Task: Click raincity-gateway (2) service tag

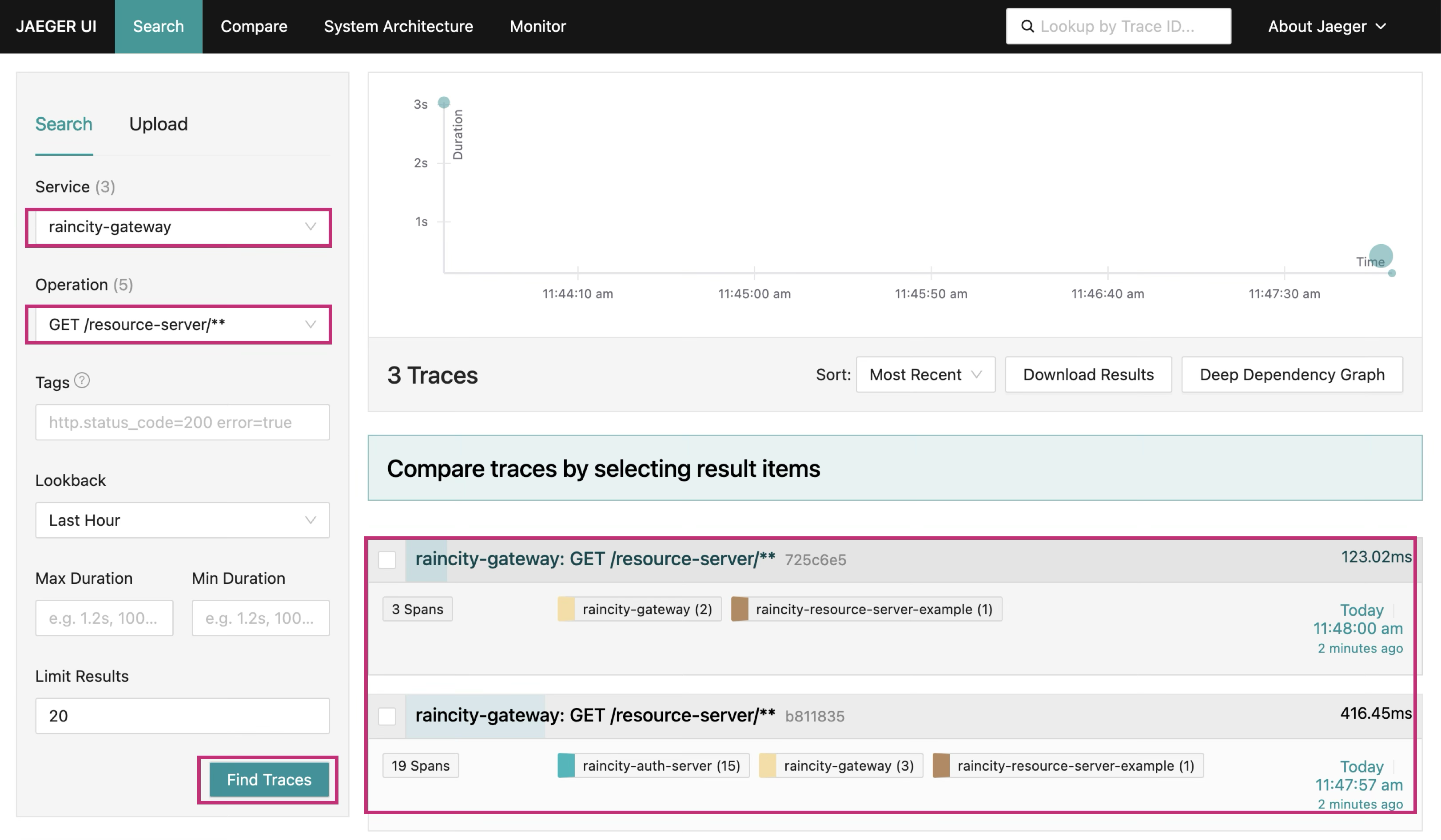Action: (x=639, y=609)
